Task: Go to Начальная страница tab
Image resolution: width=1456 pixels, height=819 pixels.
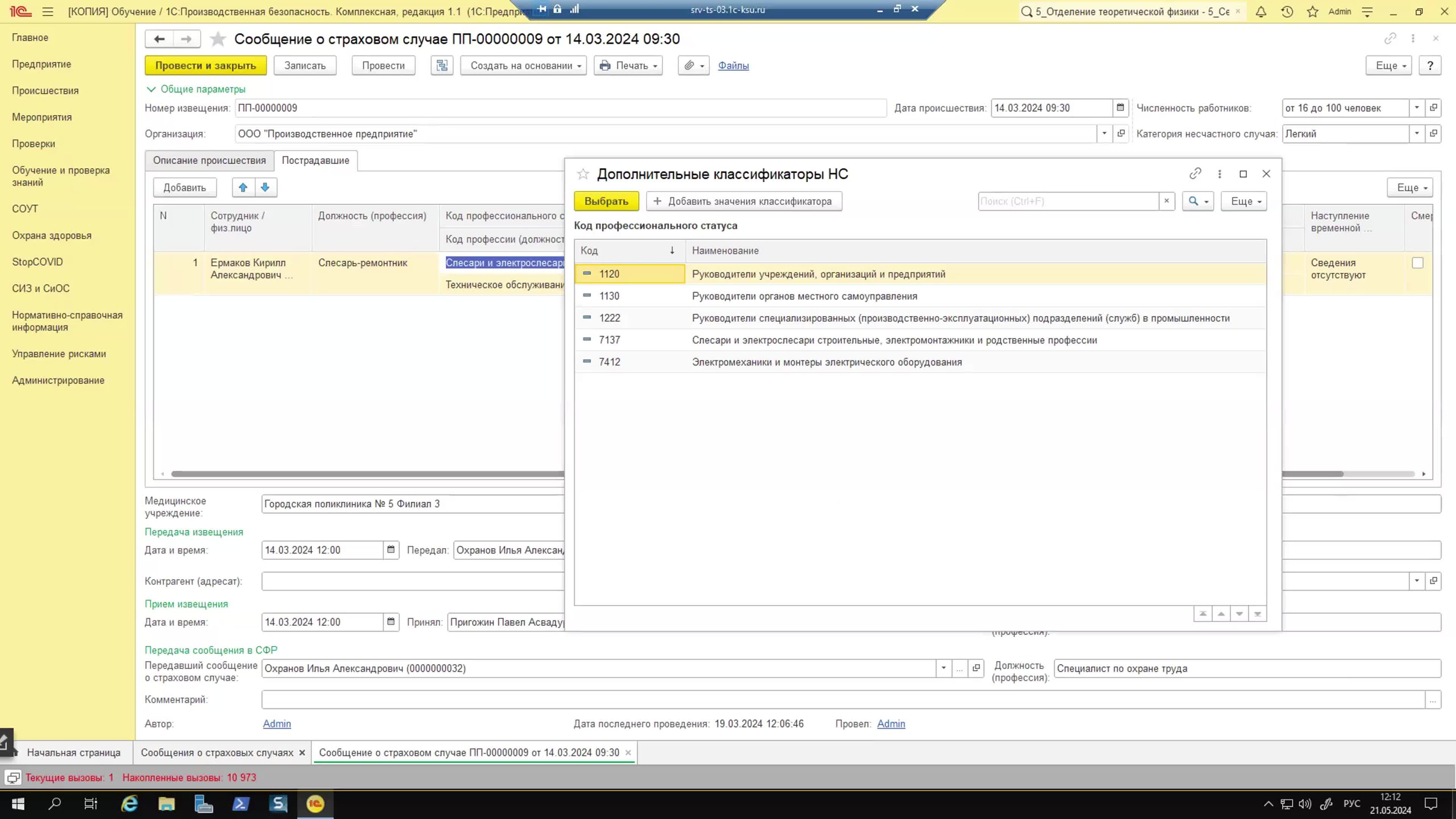Action: click(x=74, y=753)
